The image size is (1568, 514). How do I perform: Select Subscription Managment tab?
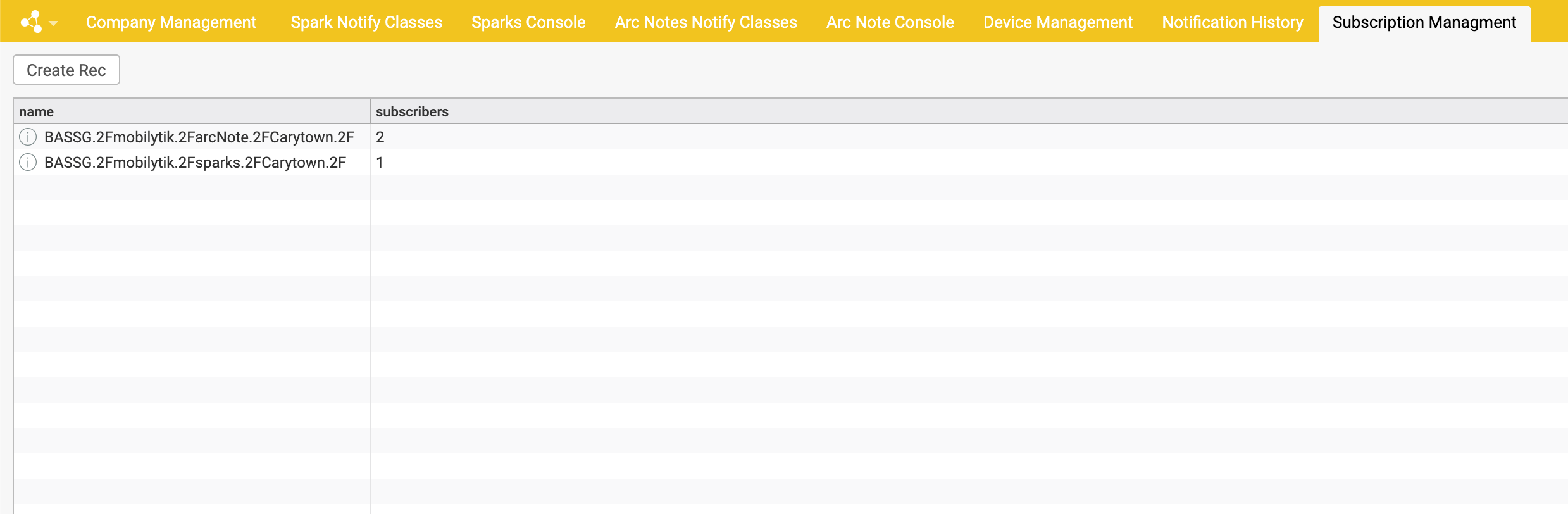click(1424, 22)
